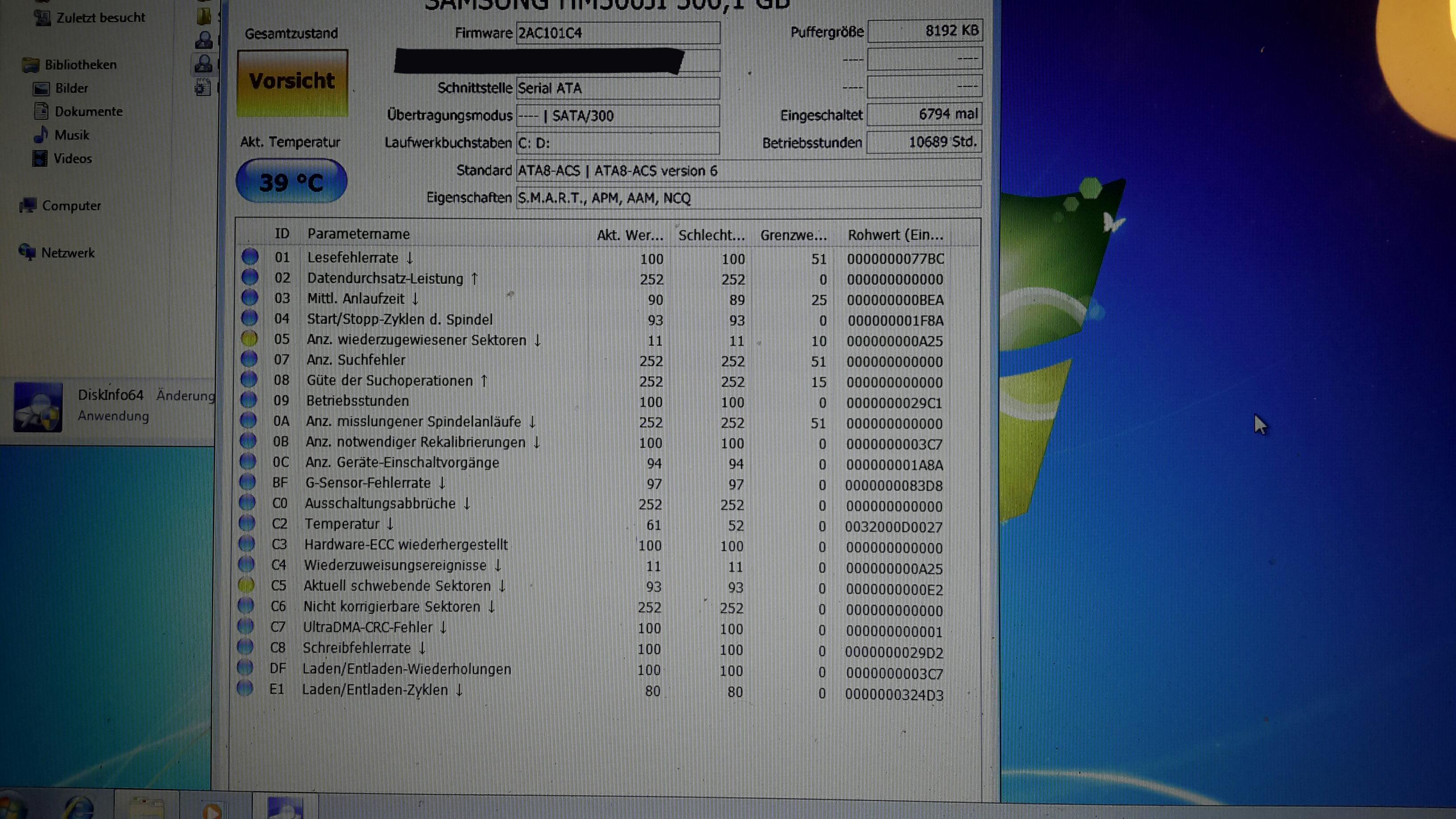Image resolution: width=1456 pixels, height=819 pixels.
Task: Open the Dokumente library
Action: click(88, 111)
